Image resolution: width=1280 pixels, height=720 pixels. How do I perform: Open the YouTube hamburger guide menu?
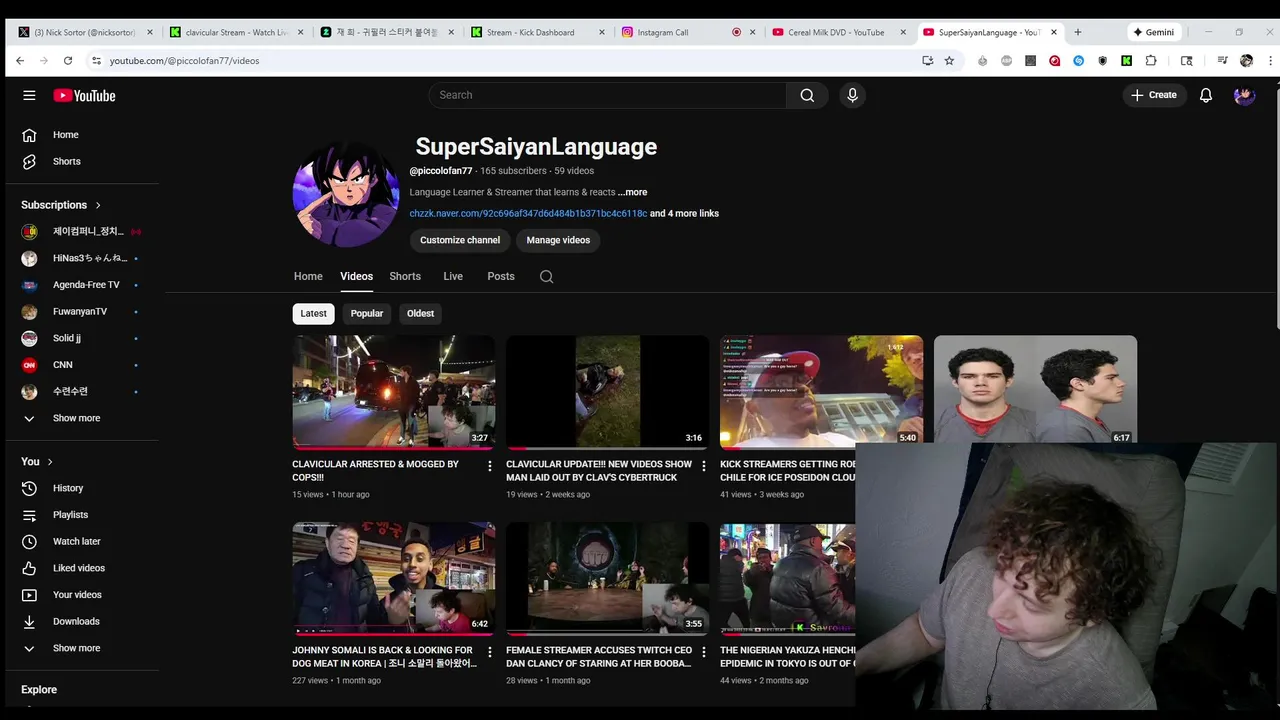(29, 95)
